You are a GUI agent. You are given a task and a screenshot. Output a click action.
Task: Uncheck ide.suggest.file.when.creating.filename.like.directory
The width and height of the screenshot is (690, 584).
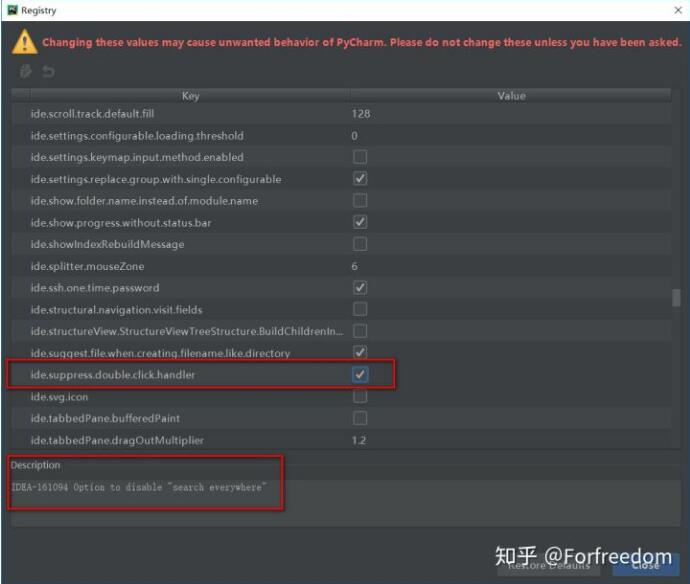point(360,353)
